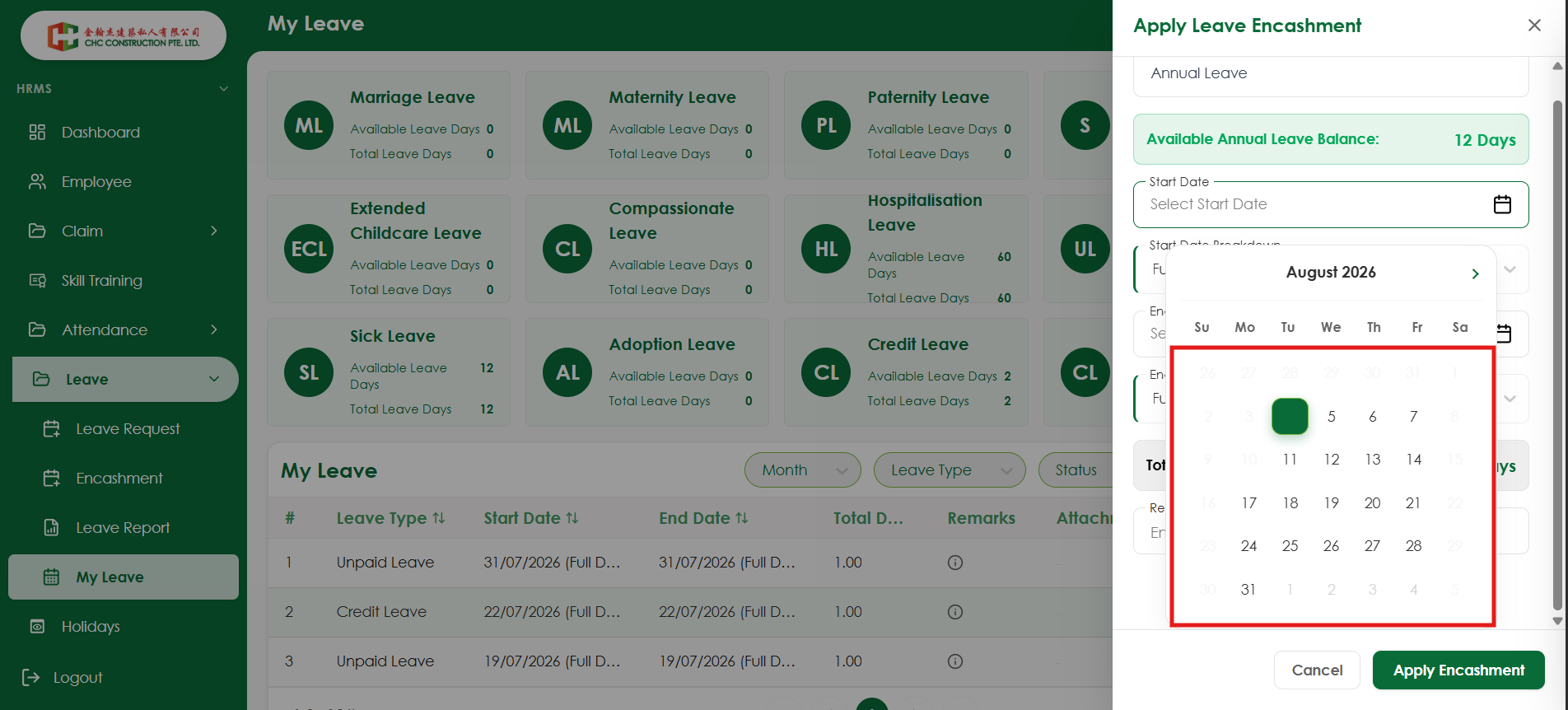The width and height of the screenshot is (1568, 710).
Task: Expand the Attendance submenu arrow
Action: [214, 329]
